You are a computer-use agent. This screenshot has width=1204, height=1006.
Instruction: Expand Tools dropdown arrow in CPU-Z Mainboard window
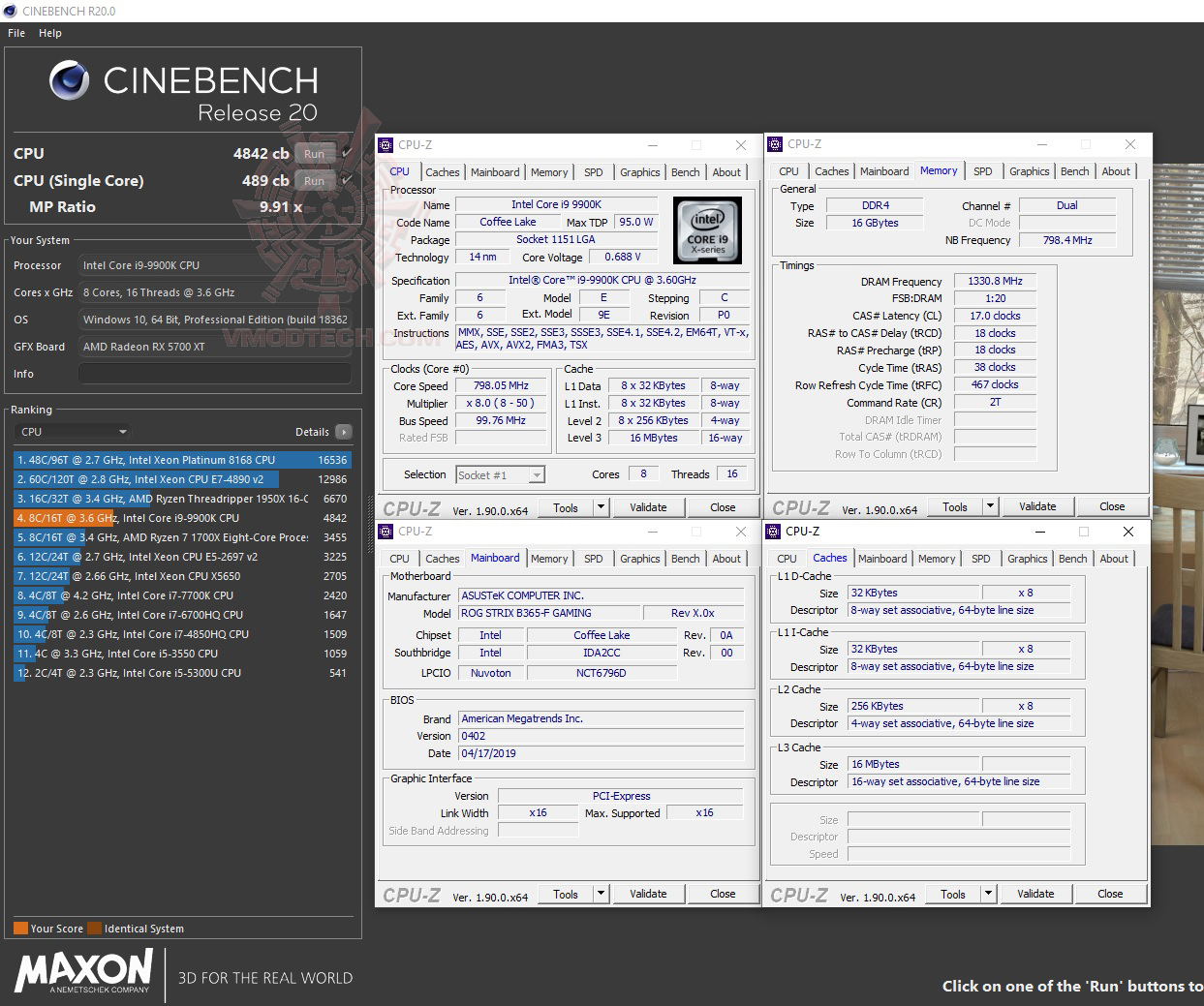coord(601,894)
